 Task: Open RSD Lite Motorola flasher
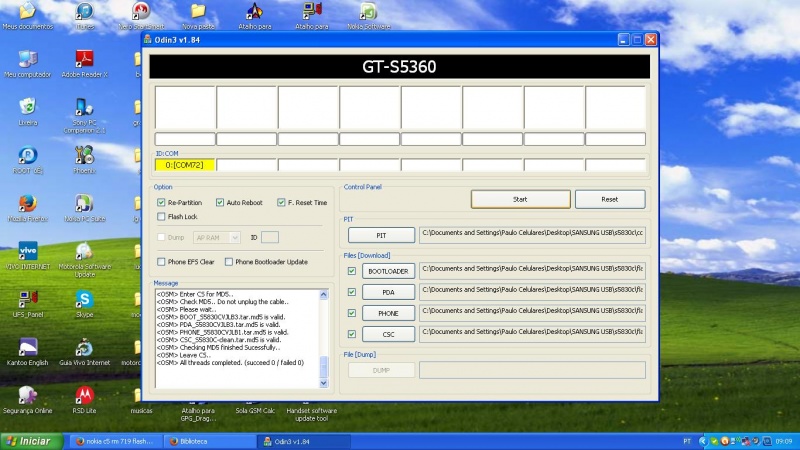[84, 399]
